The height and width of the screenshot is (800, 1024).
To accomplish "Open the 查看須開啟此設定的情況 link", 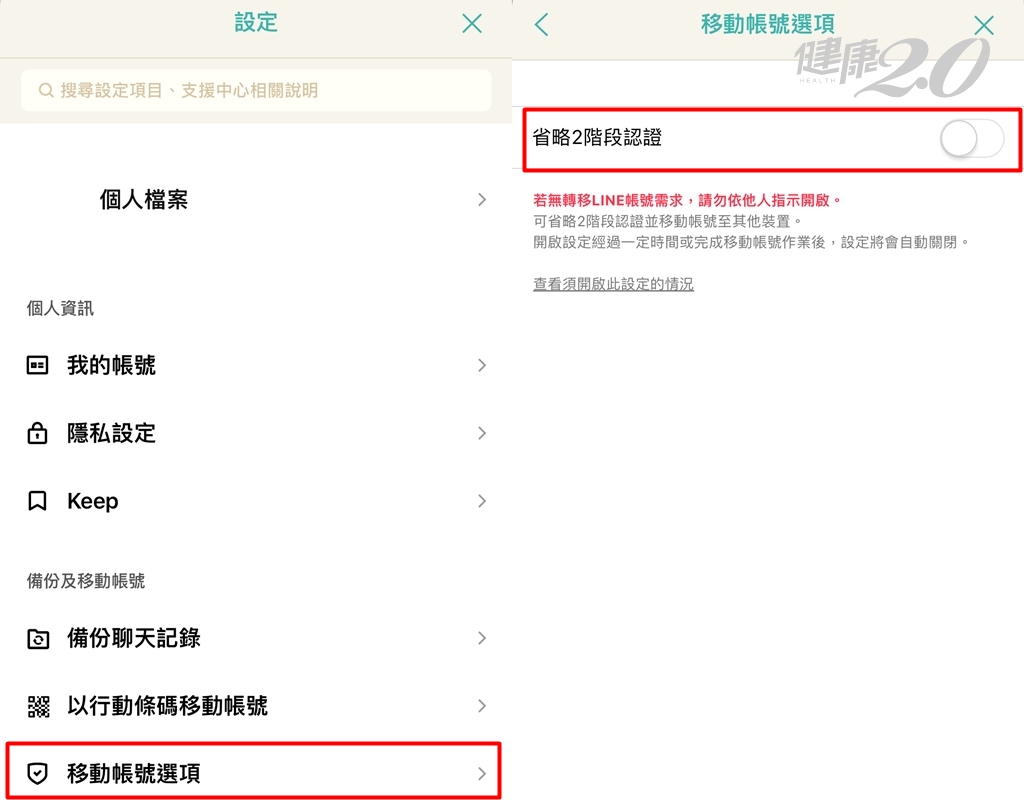I will tap(613, 285).
